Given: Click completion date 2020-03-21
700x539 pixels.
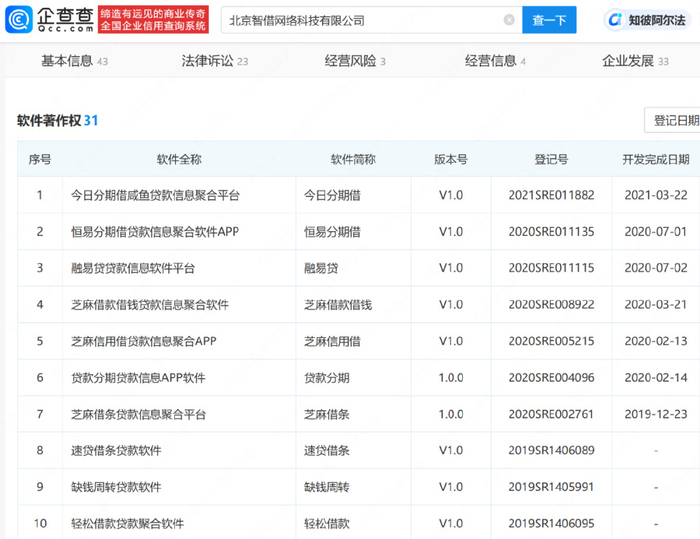Looking at the screenshot, I should [656, 305].
